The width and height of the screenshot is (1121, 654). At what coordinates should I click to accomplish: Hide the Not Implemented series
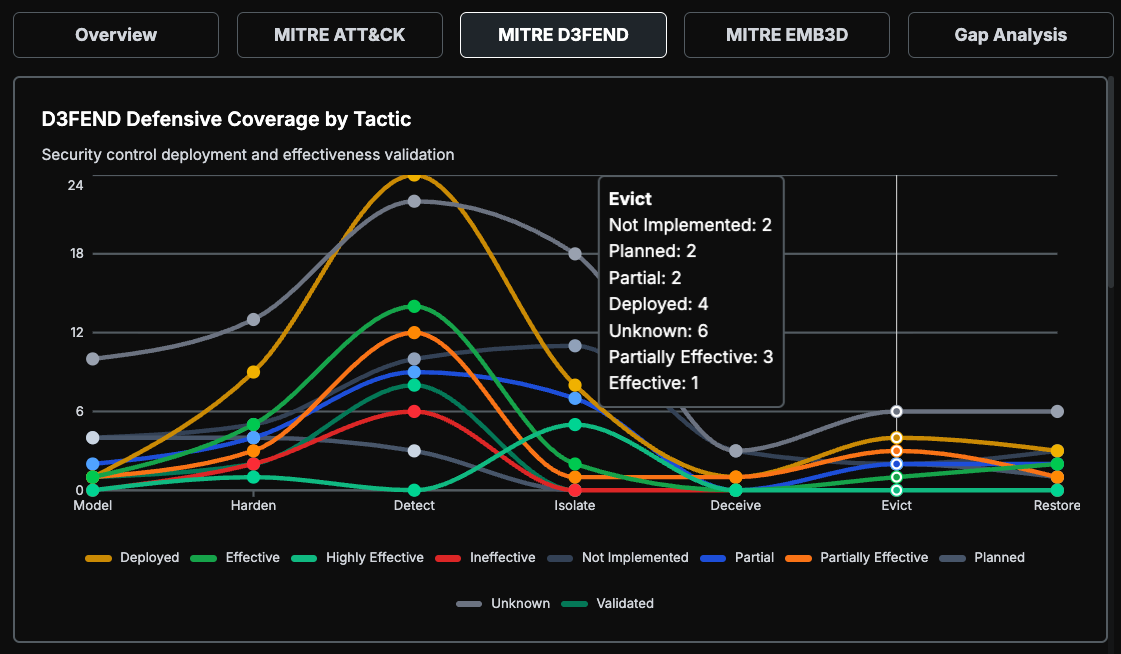[x=618, y=558]
